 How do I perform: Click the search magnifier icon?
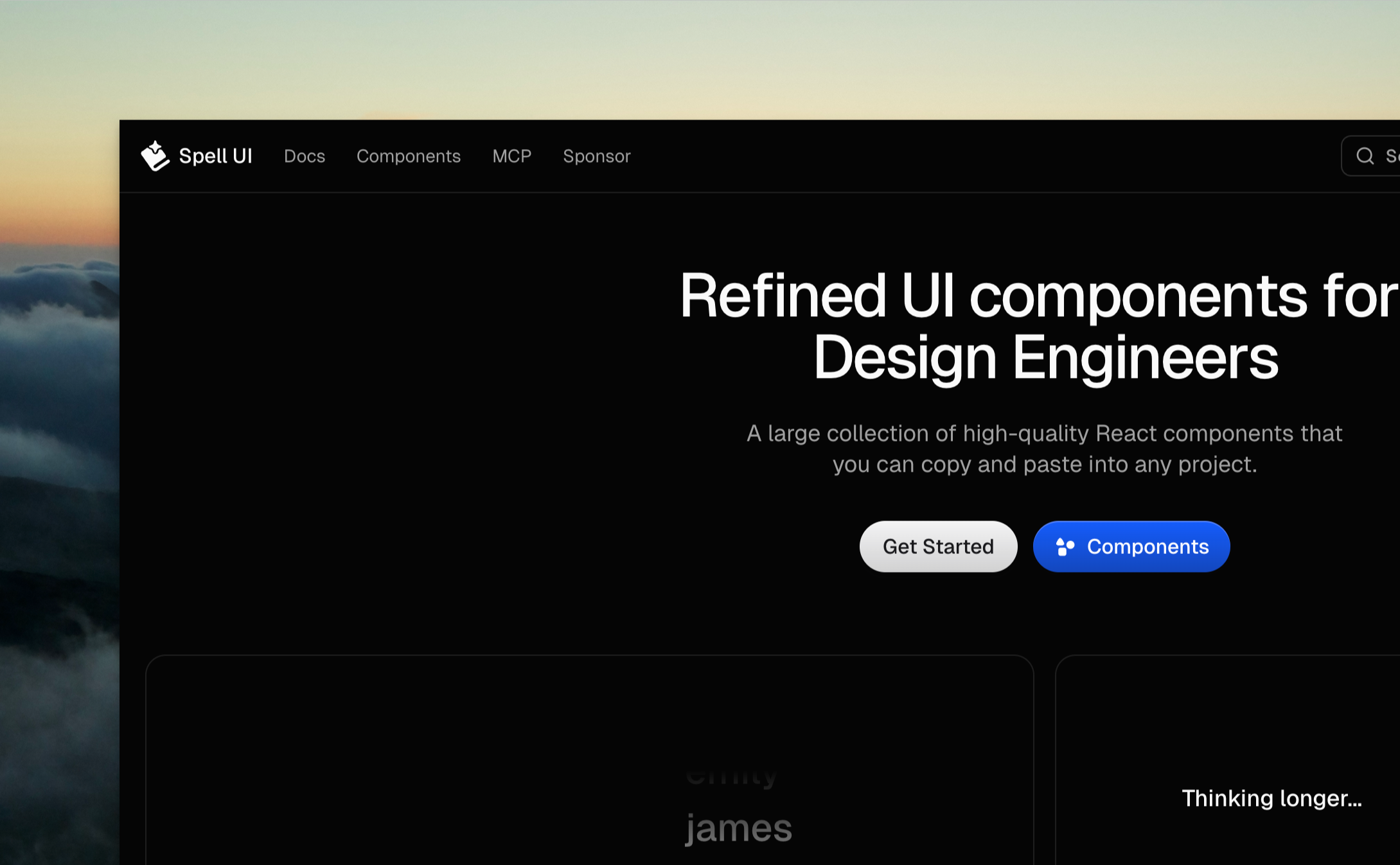pyautogui.click(x=1365, y=156)
